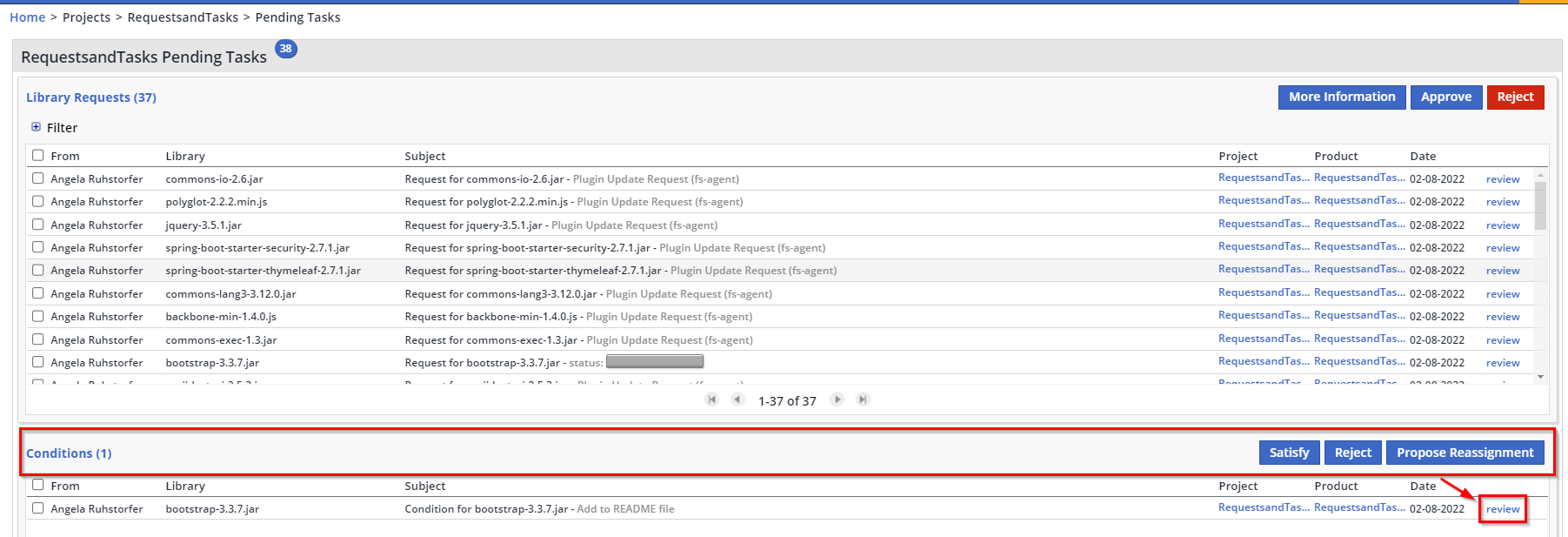Select all conditions header checkbox
Screen dimensions: 1568x537
[x=38, y=485]
